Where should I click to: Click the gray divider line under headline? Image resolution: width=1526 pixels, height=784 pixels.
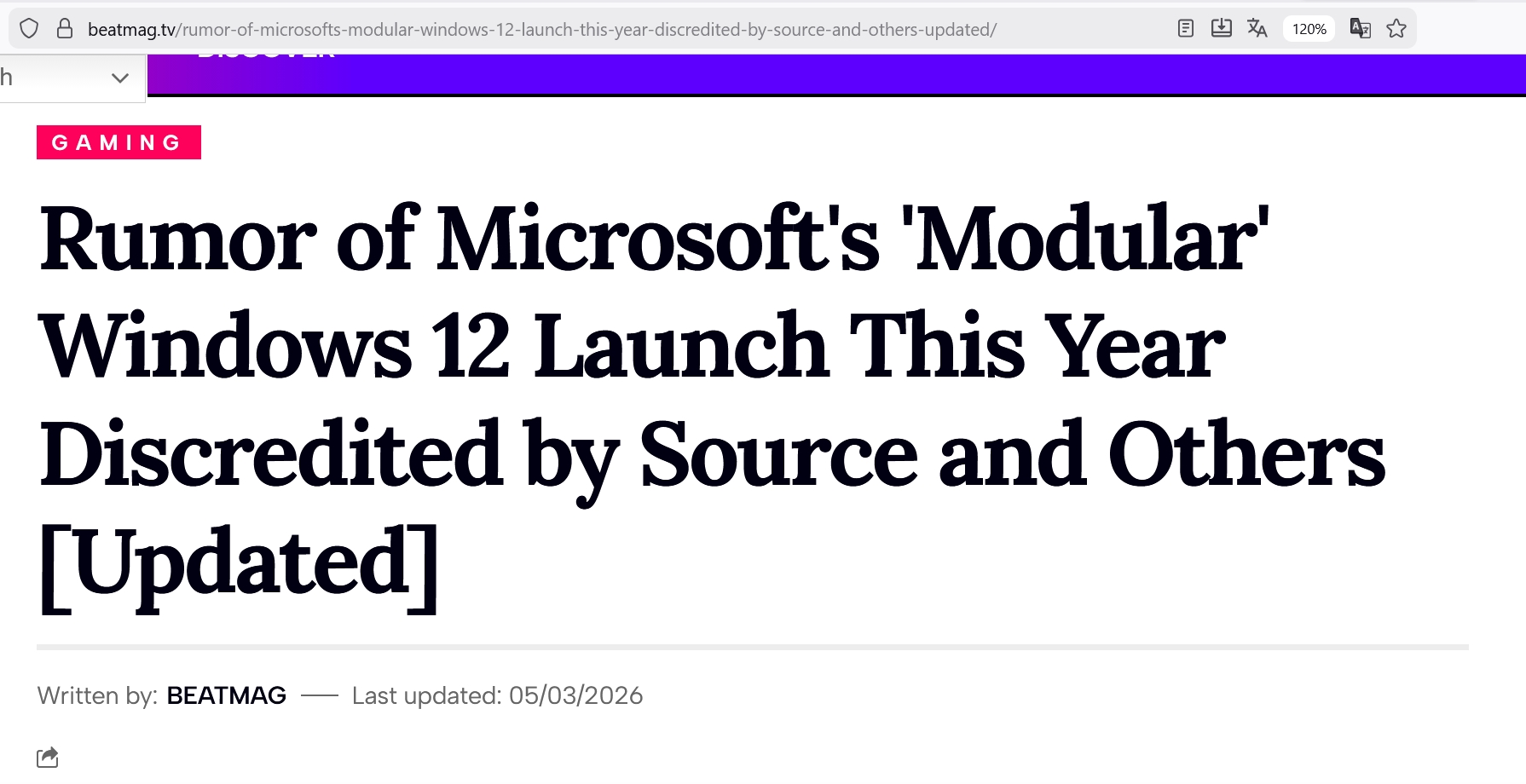[752, 648]
